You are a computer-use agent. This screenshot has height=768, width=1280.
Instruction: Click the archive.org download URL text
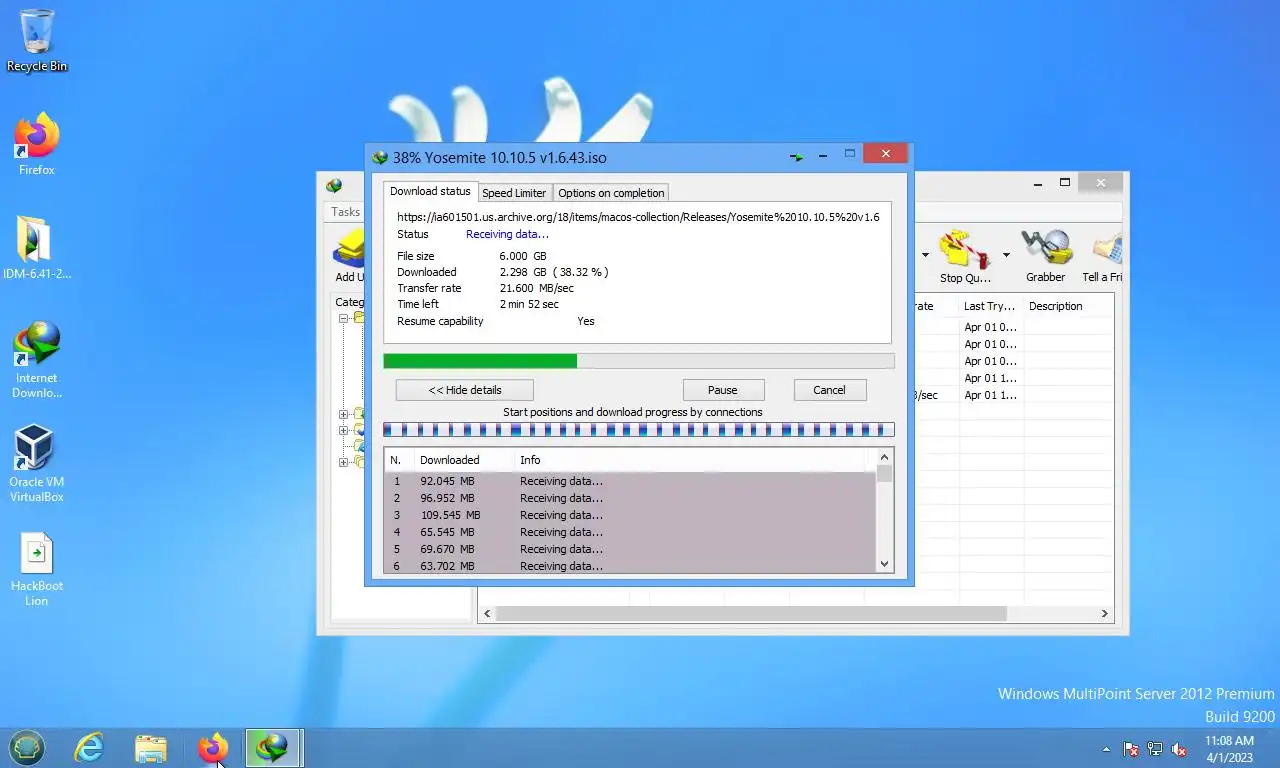(x=638, y=217)
